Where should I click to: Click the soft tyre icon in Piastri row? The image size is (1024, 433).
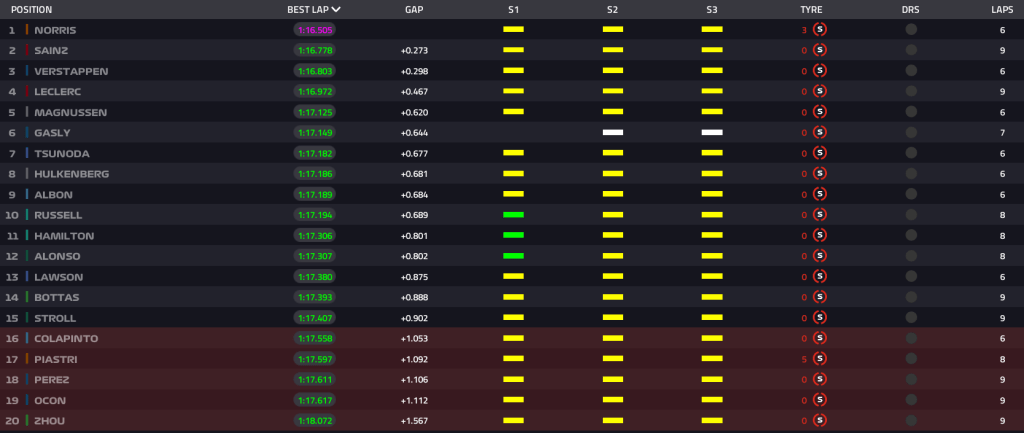click(820, 359)
